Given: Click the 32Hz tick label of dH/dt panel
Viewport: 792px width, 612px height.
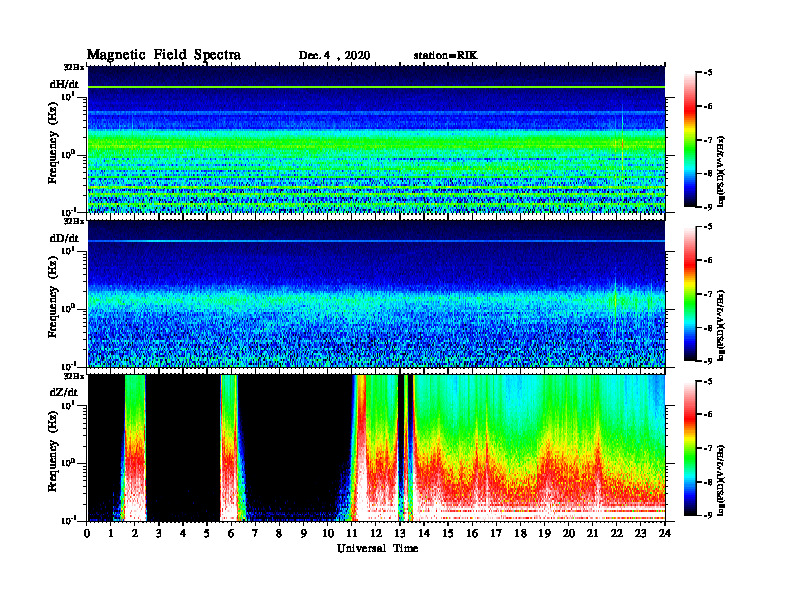Looking at the screenshot, I should (74, 67).
